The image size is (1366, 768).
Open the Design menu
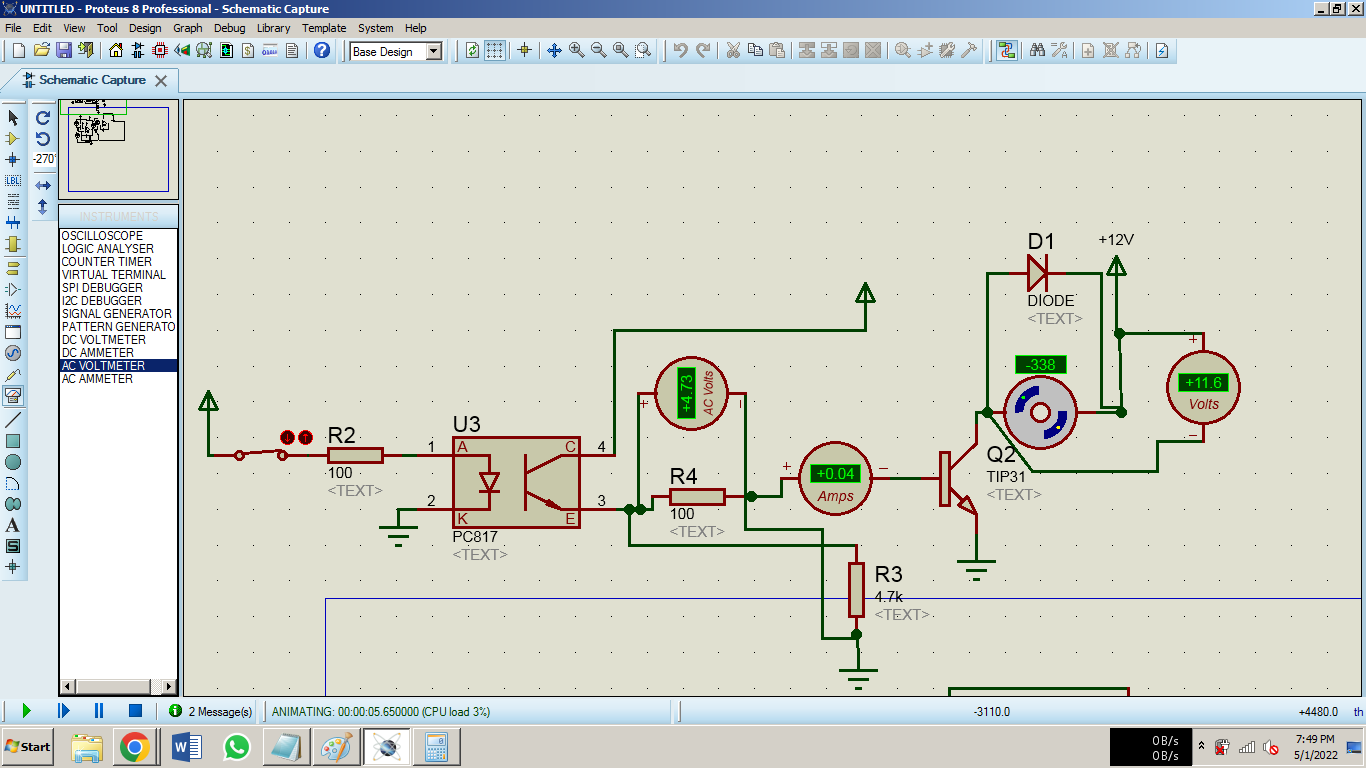point(145,28)
